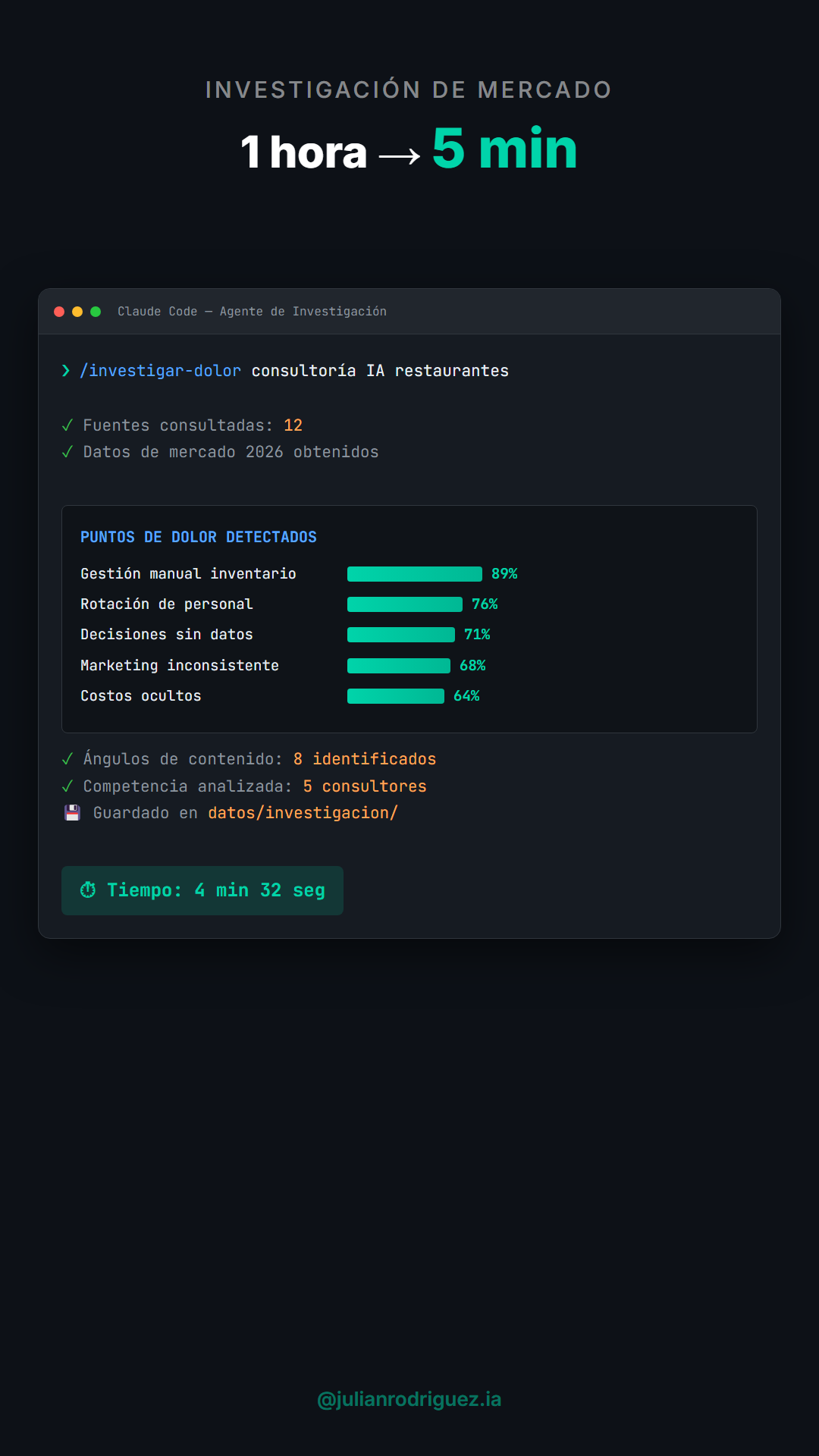Click checkmark next to Fuentes consultadas
The height and width of the screenshot is (1456, 819).
(67, 425)
